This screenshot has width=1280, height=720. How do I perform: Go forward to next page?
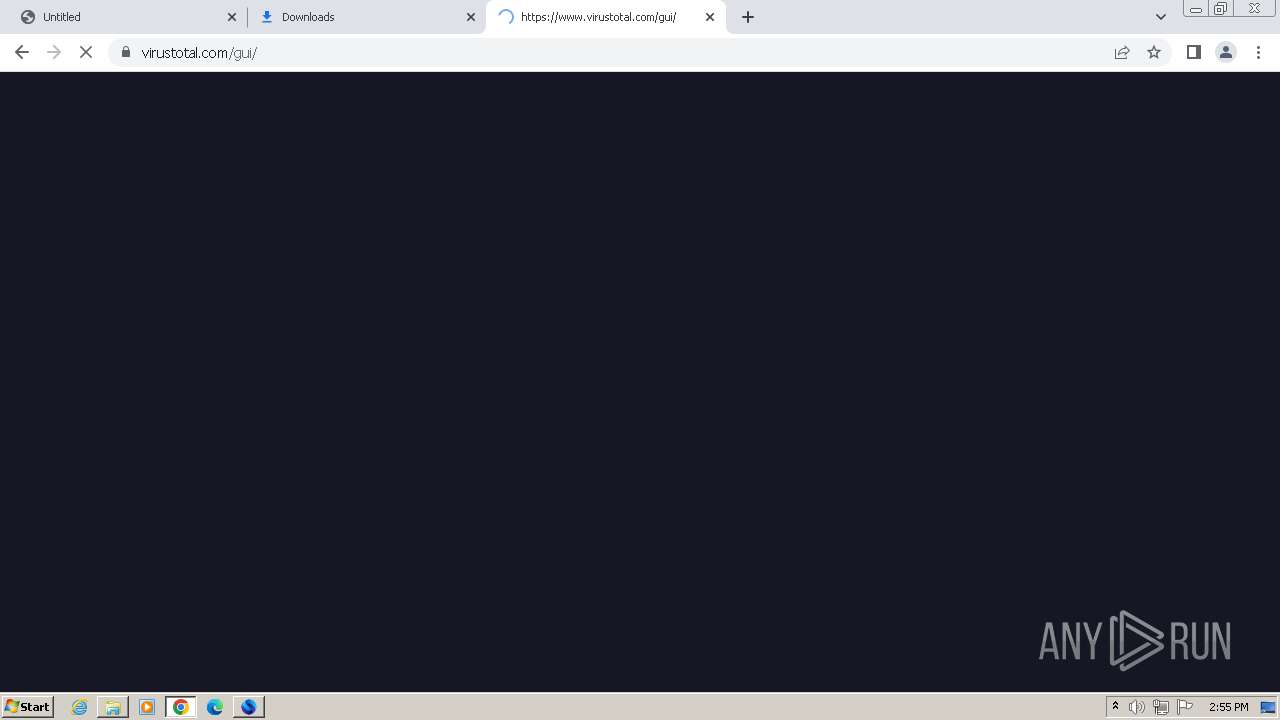point(54,52)
